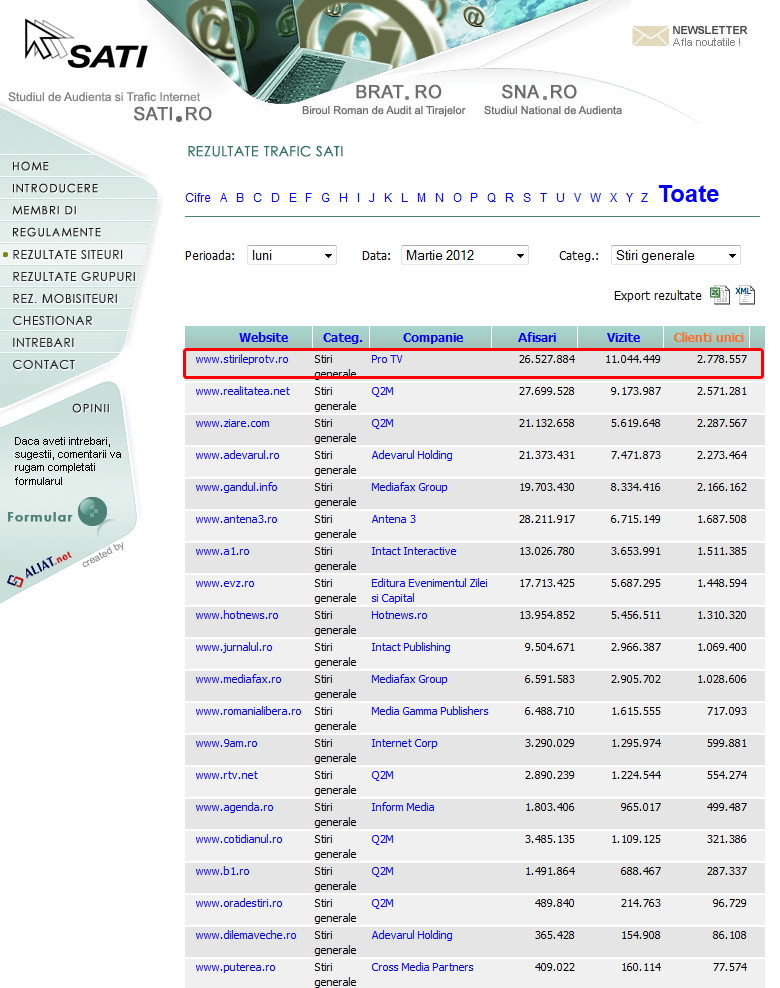The width and height of the screenshot is (780, 988).
Task: Sort table by Afisari column header
Action: 537,337
